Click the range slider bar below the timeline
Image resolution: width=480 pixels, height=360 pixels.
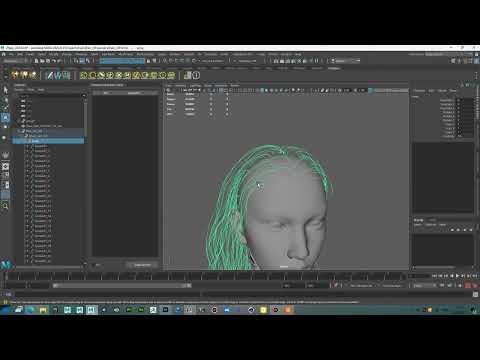[122, 286]
